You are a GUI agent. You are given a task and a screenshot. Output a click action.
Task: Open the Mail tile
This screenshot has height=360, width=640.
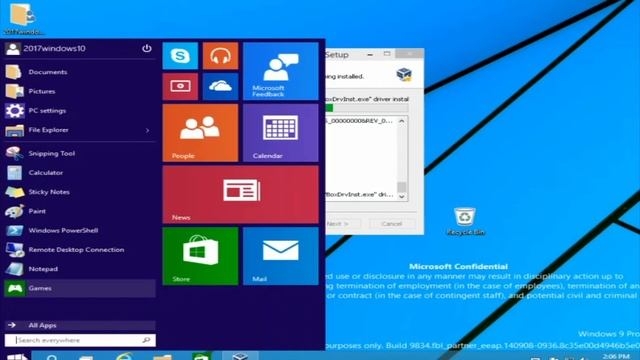[x=280, y=256]
